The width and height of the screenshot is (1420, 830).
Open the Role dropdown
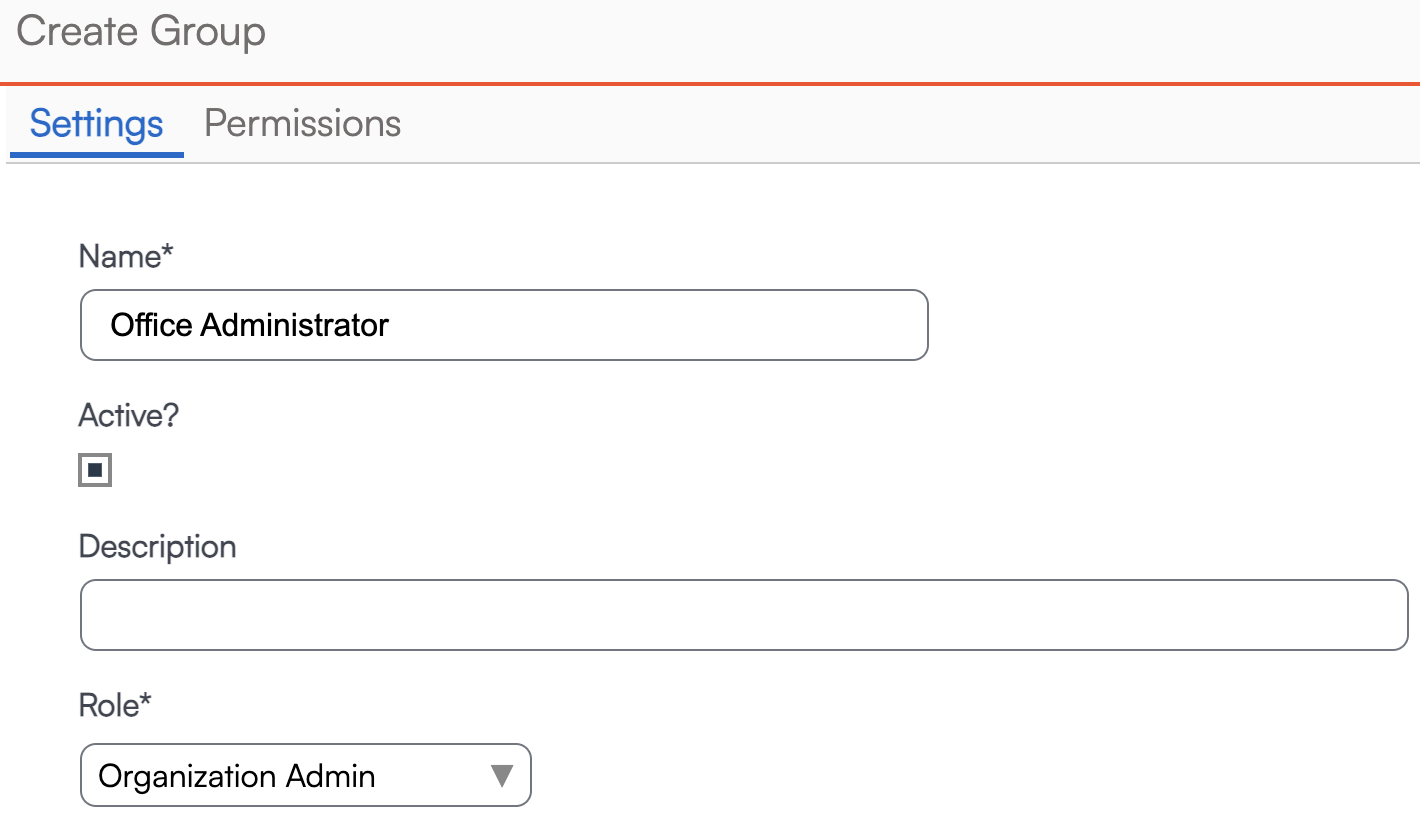click(x=305, y=775)
